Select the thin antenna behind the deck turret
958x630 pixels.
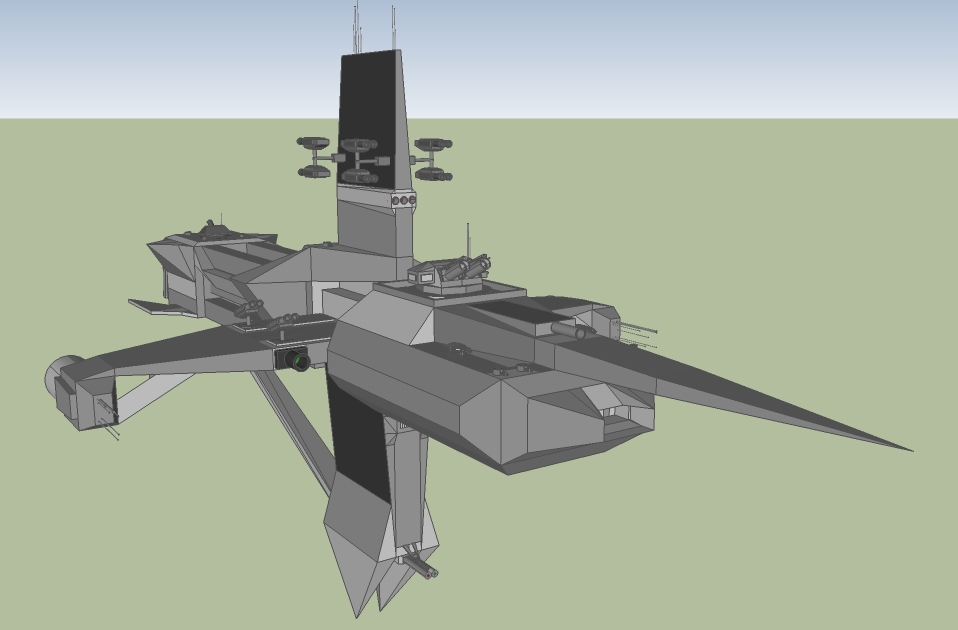[x=468, y=240]
